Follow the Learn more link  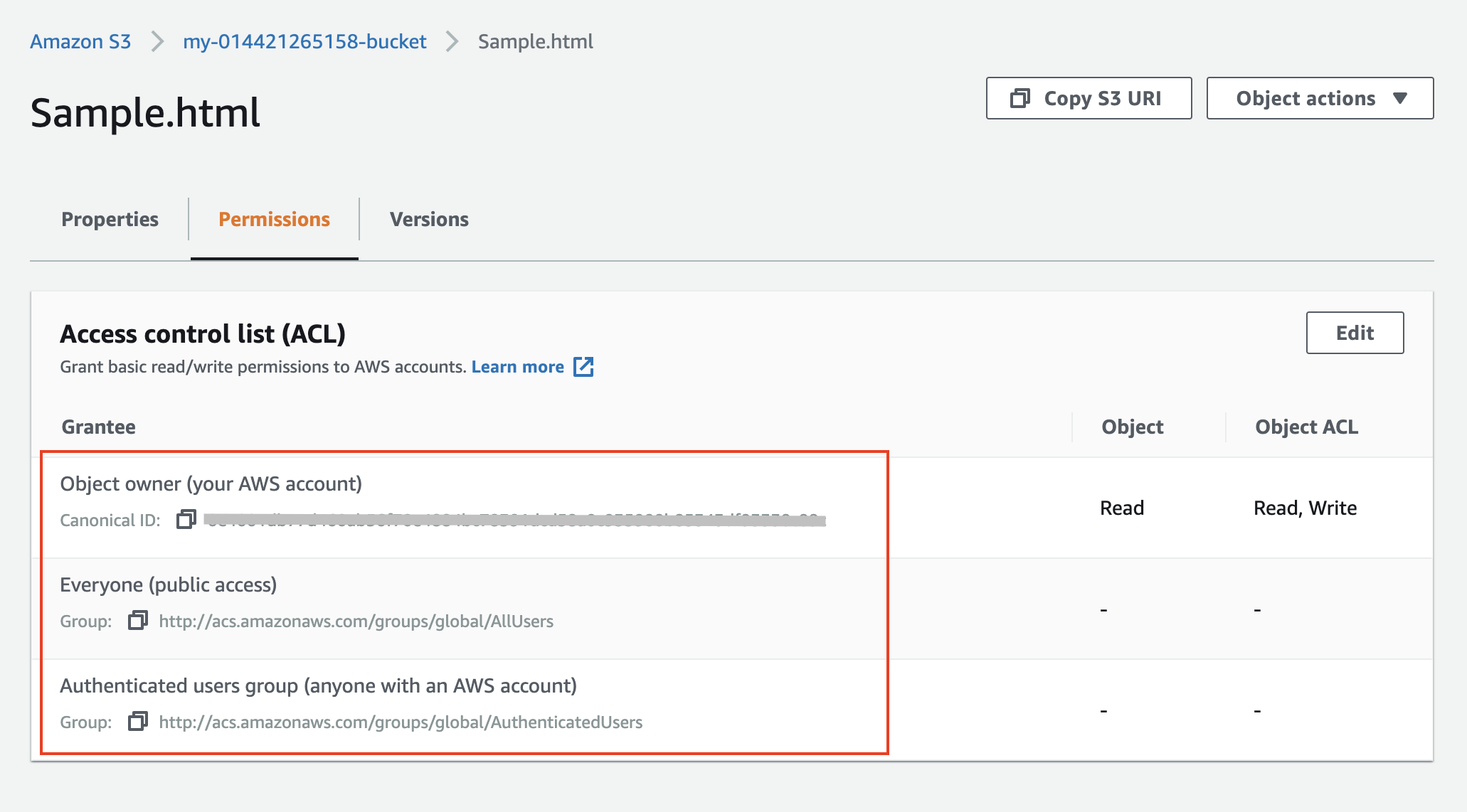(517, 367)
